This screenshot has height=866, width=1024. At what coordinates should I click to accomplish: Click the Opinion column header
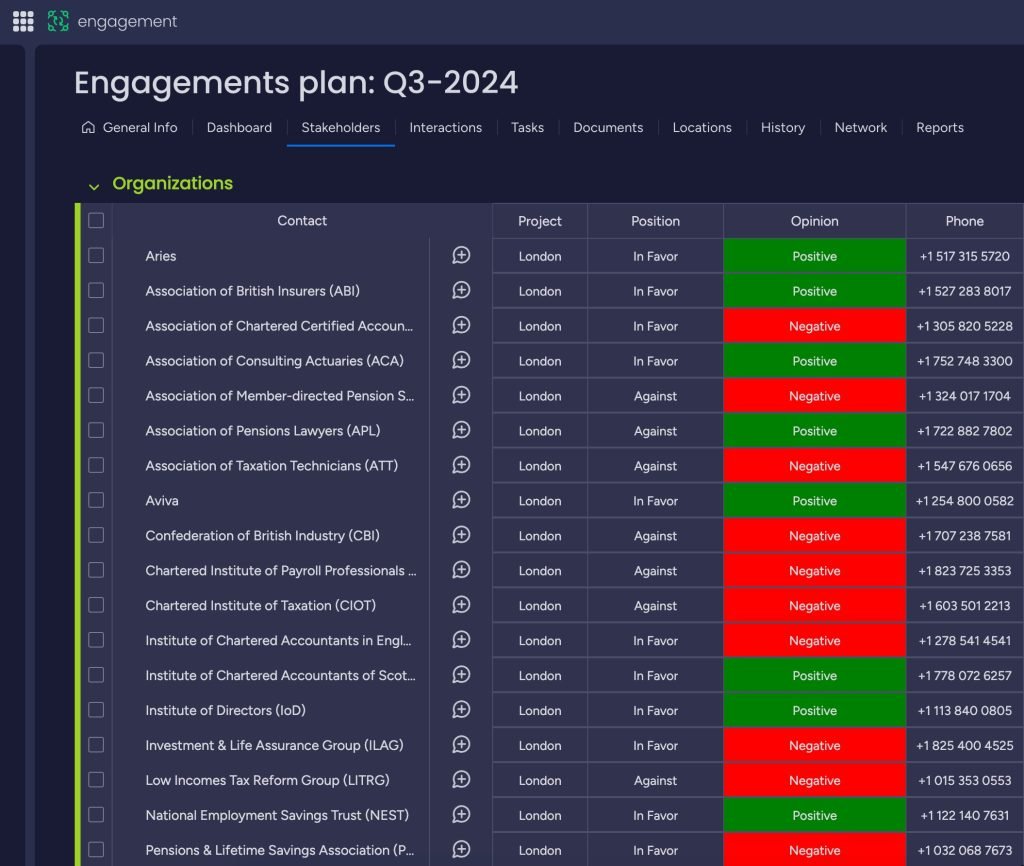(814, 221)
